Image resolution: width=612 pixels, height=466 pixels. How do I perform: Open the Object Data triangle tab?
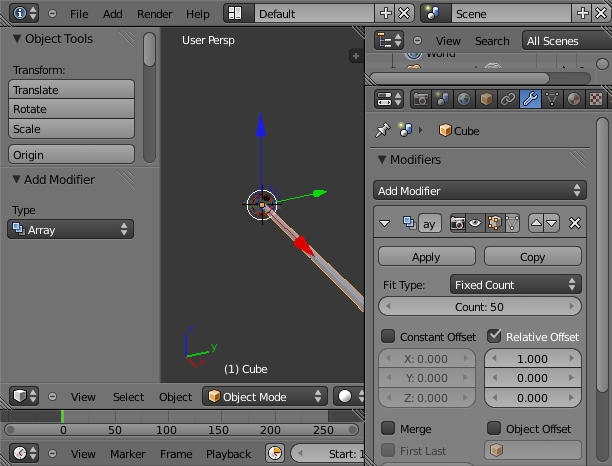pos(552,99)
